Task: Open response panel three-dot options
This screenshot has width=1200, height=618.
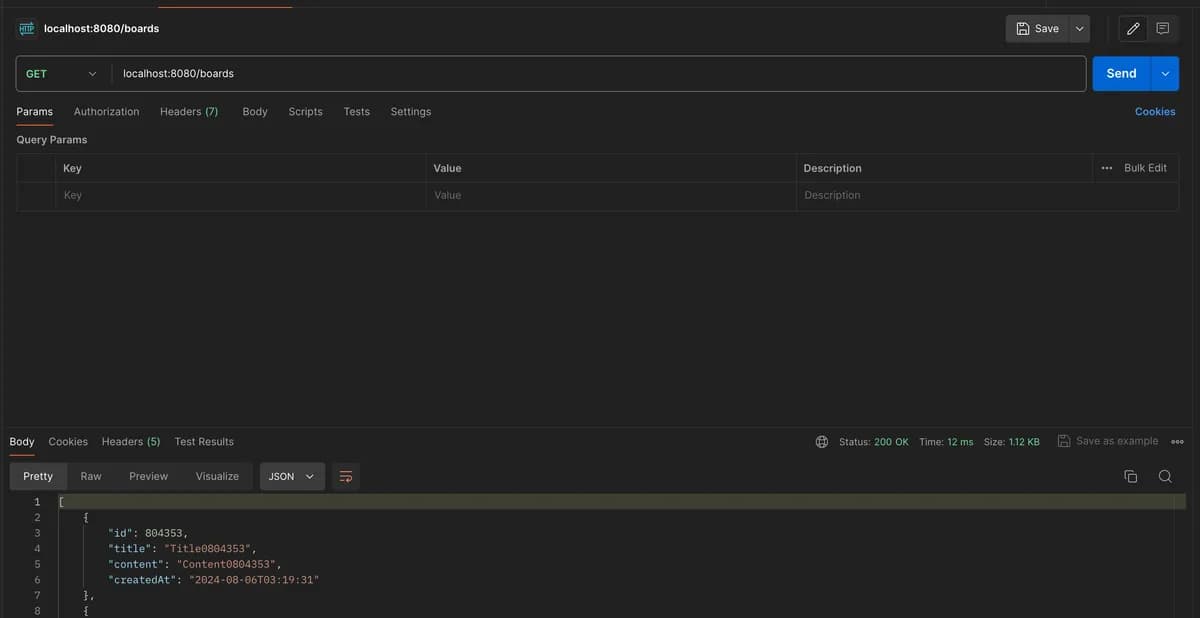Action: [x=1177, y=442]
